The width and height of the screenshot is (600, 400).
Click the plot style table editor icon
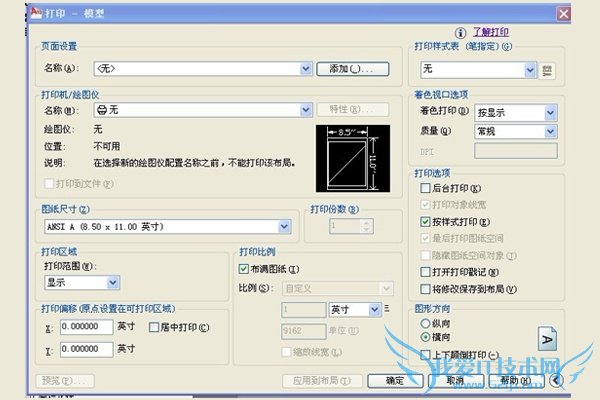click(547, 70)
